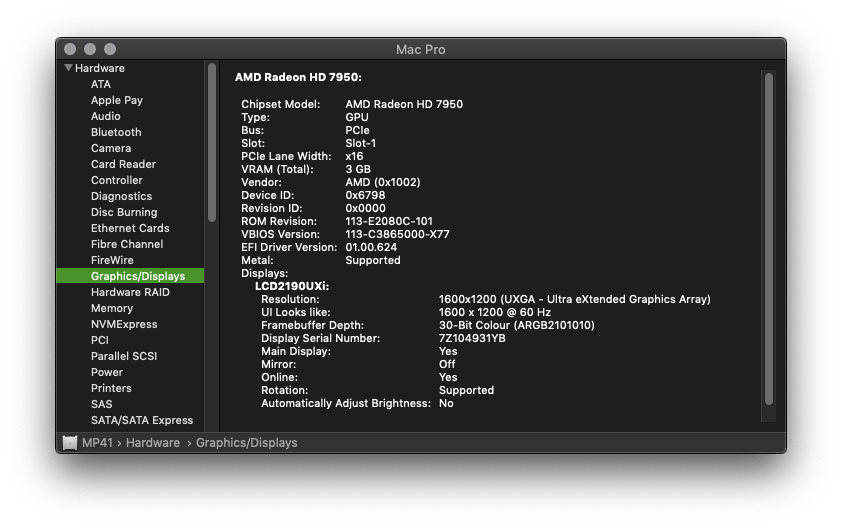Viewport: 842px width, 527px height.
Task: Collapse the Hardware disclosure triangle
Action: [x=68, y=68]
